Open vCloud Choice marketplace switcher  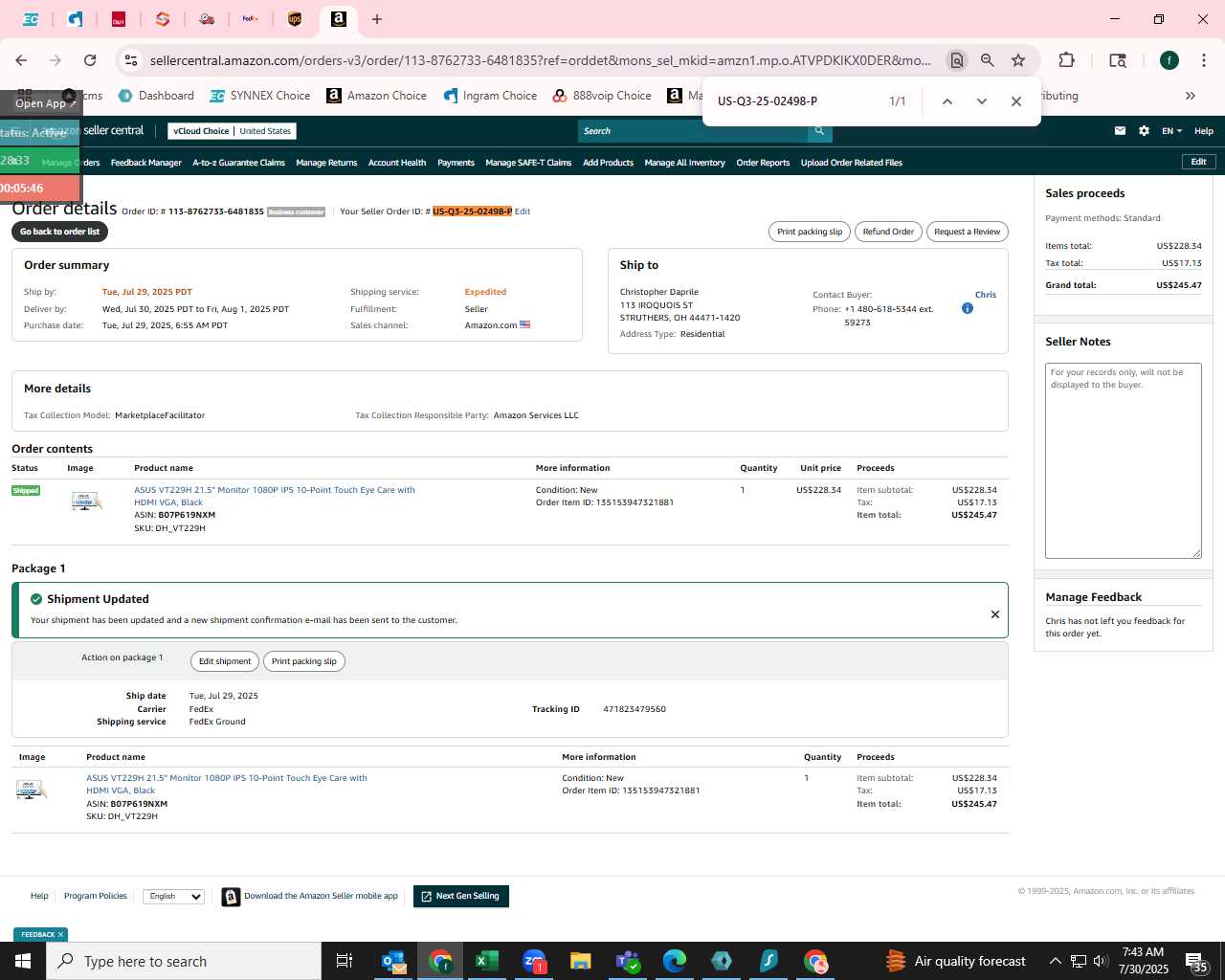pos(232,131)
